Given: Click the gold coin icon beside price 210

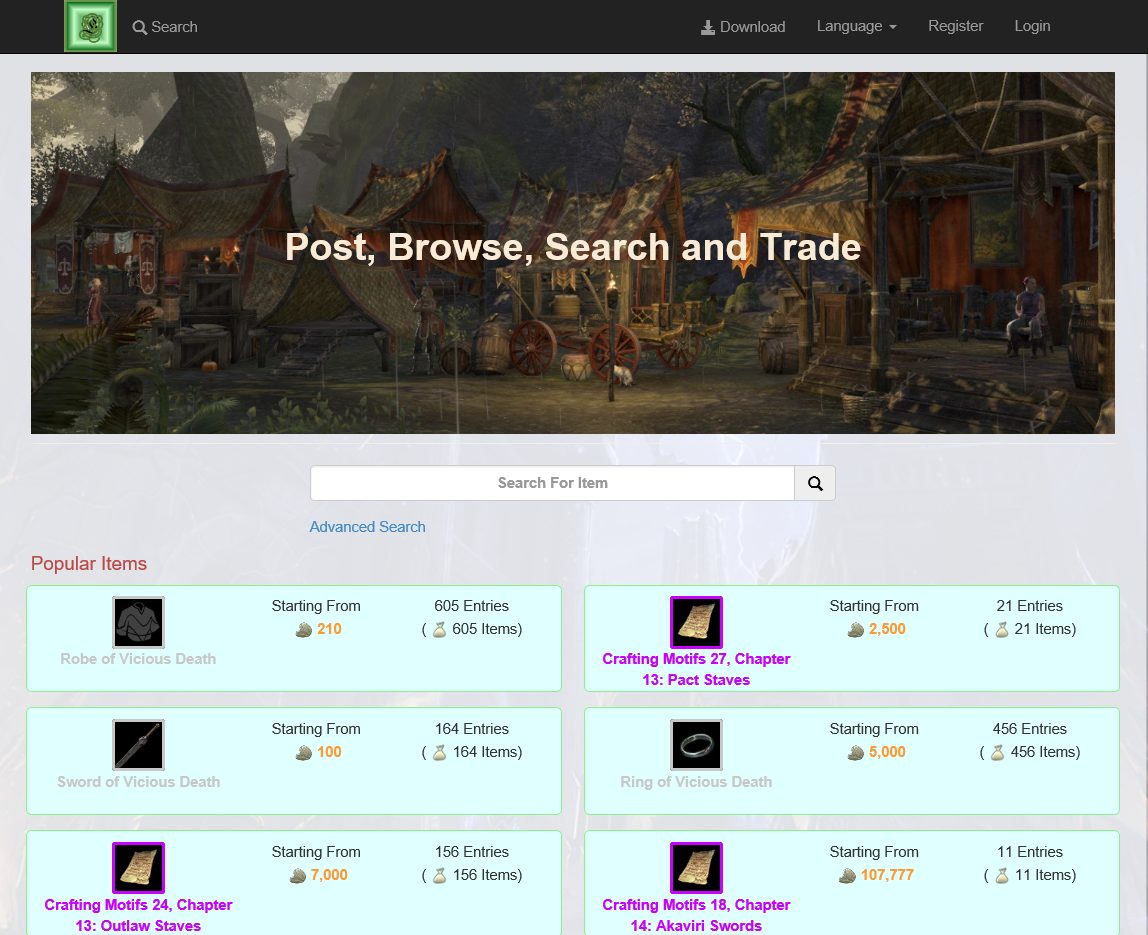Looking at the screenshot, I should [x=304, y=630].
